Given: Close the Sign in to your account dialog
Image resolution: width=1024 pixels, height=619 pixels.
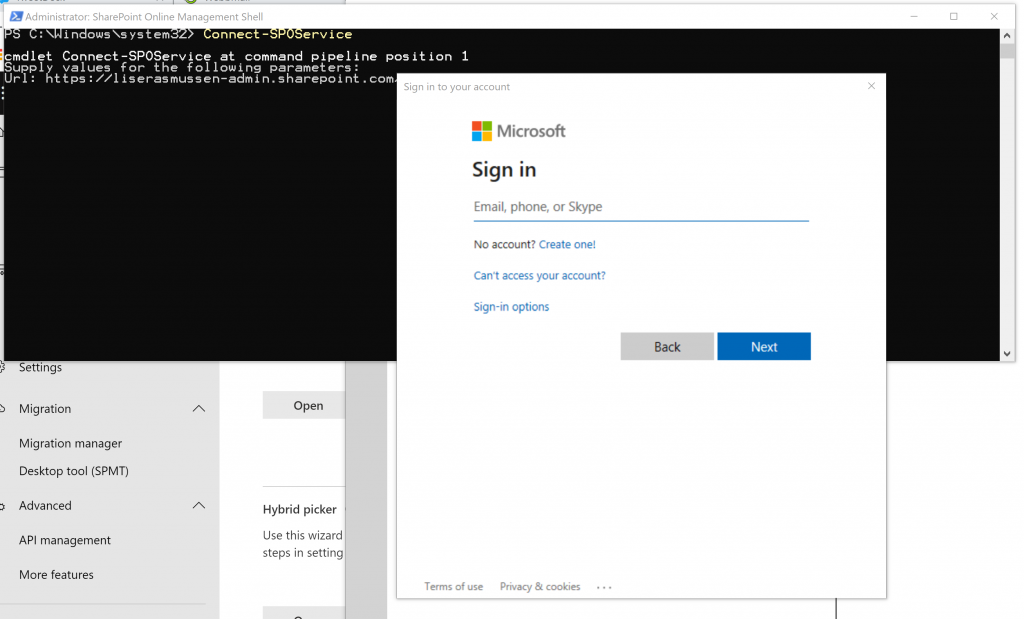Looking at the screenshot, I should tap(871, 86).
